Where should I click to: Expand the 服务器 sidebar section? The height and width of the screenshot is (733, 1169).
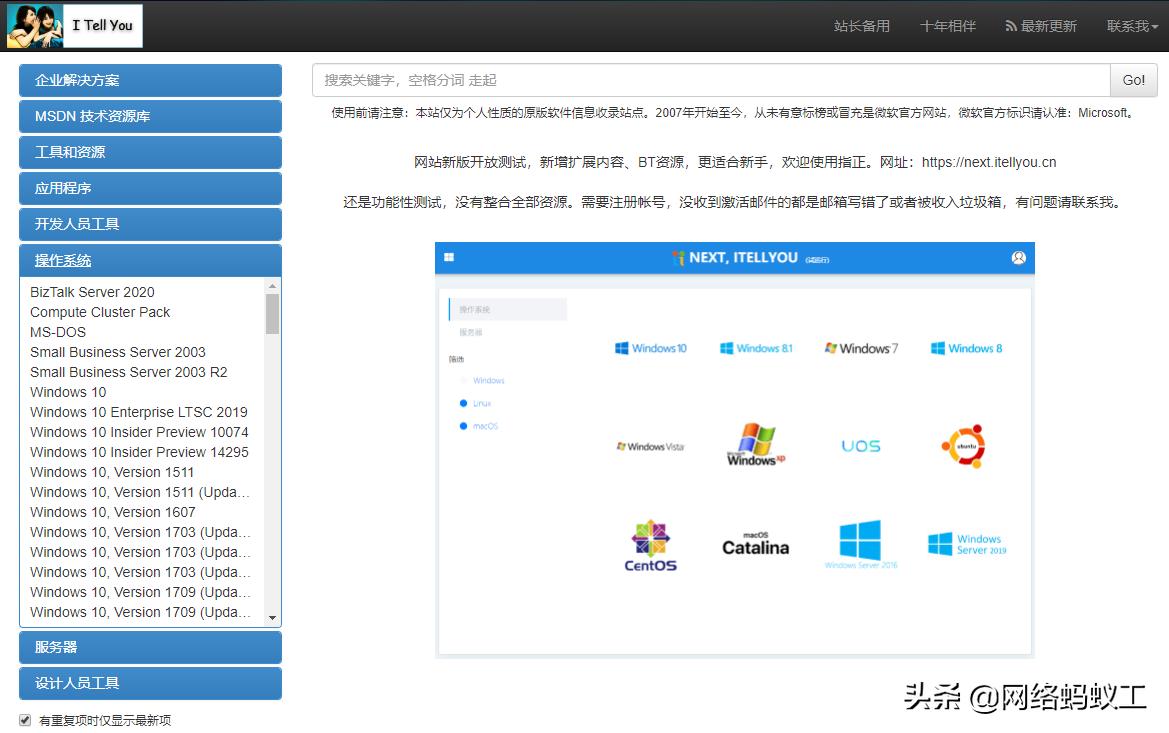point(150,647)
